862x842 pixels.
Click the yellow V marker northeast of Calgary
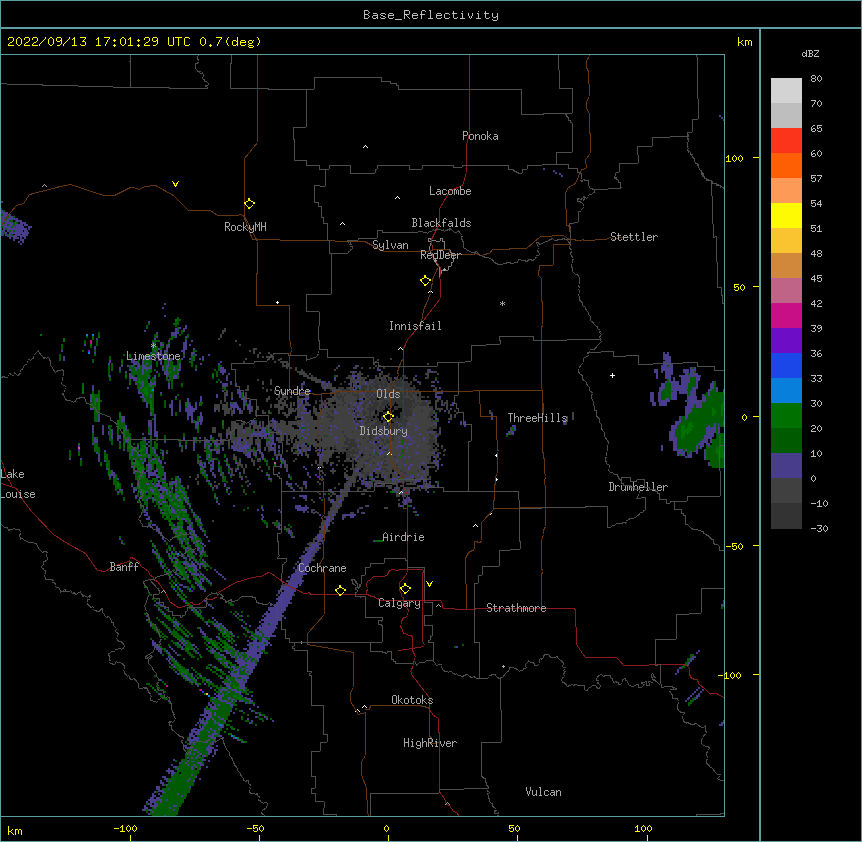point(429,584)
